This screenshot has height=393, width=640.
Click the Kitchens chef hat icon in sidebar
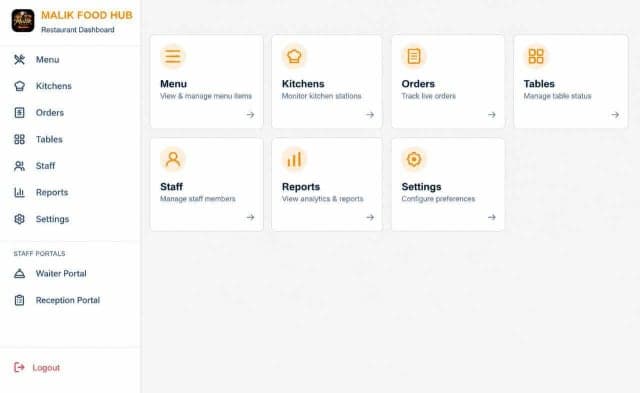[19, 86]
